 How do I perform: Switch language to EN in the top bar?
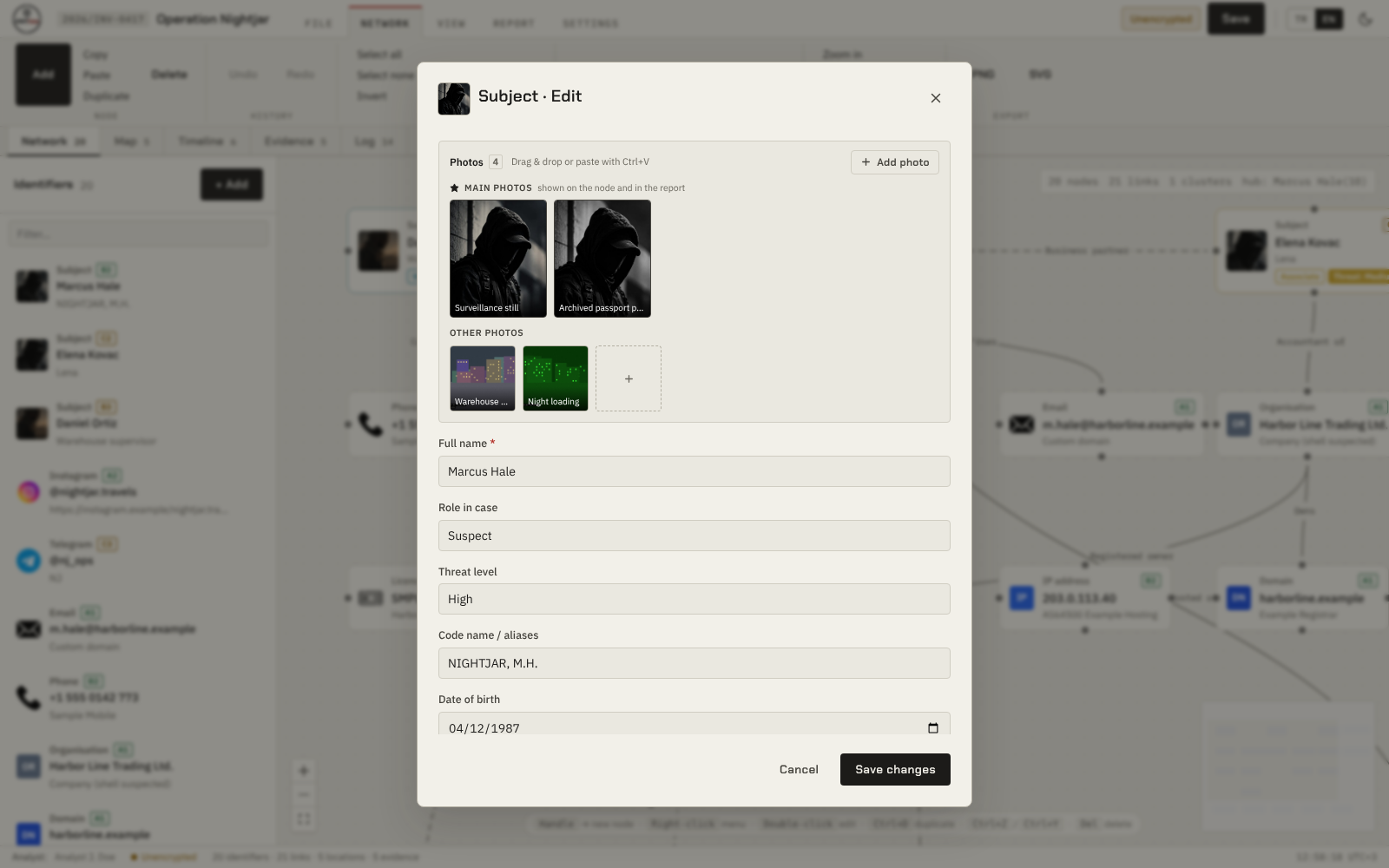click(1329, 19)
